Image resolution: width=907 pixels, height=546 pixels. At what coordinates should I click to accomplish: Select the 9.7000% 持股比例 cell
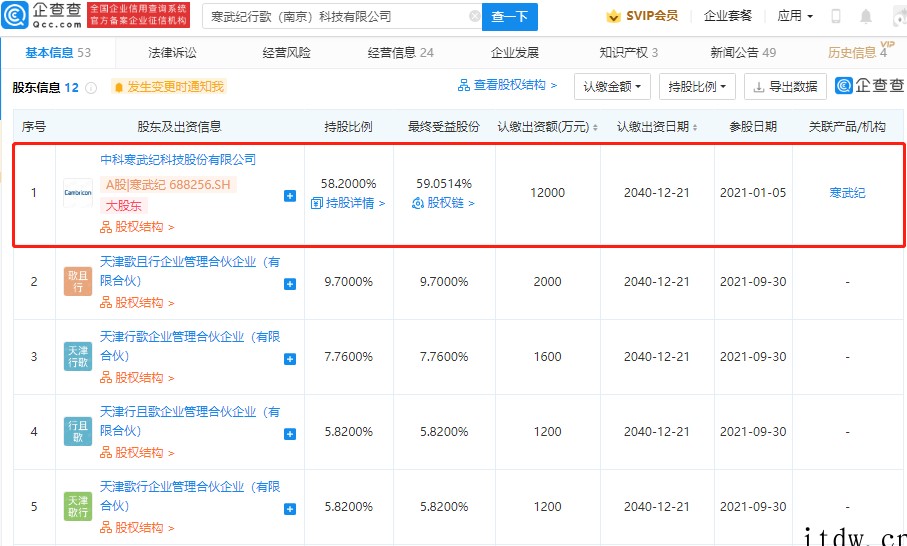pyautogui.click(x=348, y=282)
